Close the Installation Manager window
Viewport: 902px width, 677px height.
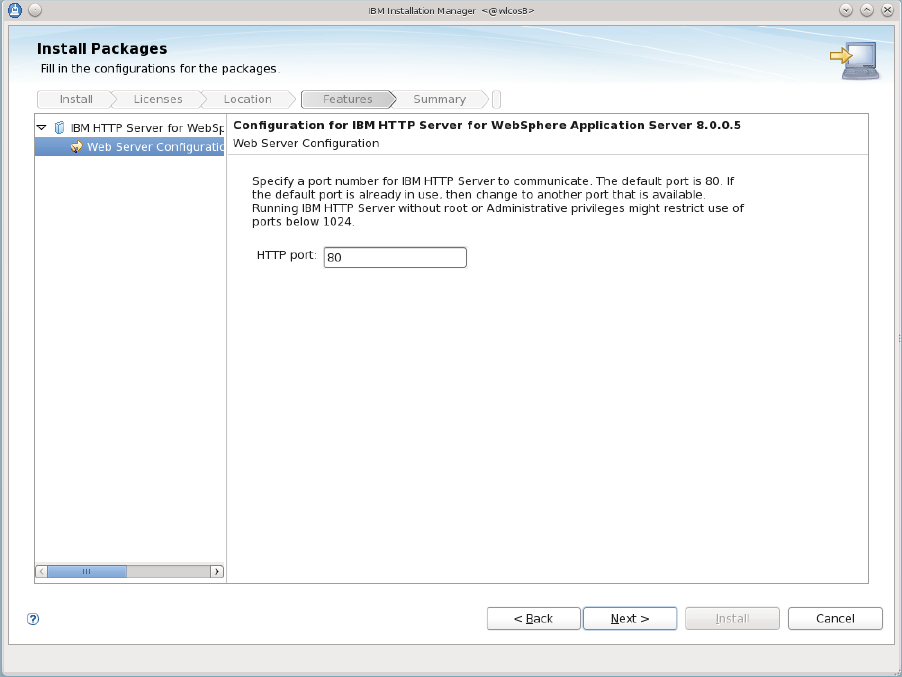(x=888, y=10)
